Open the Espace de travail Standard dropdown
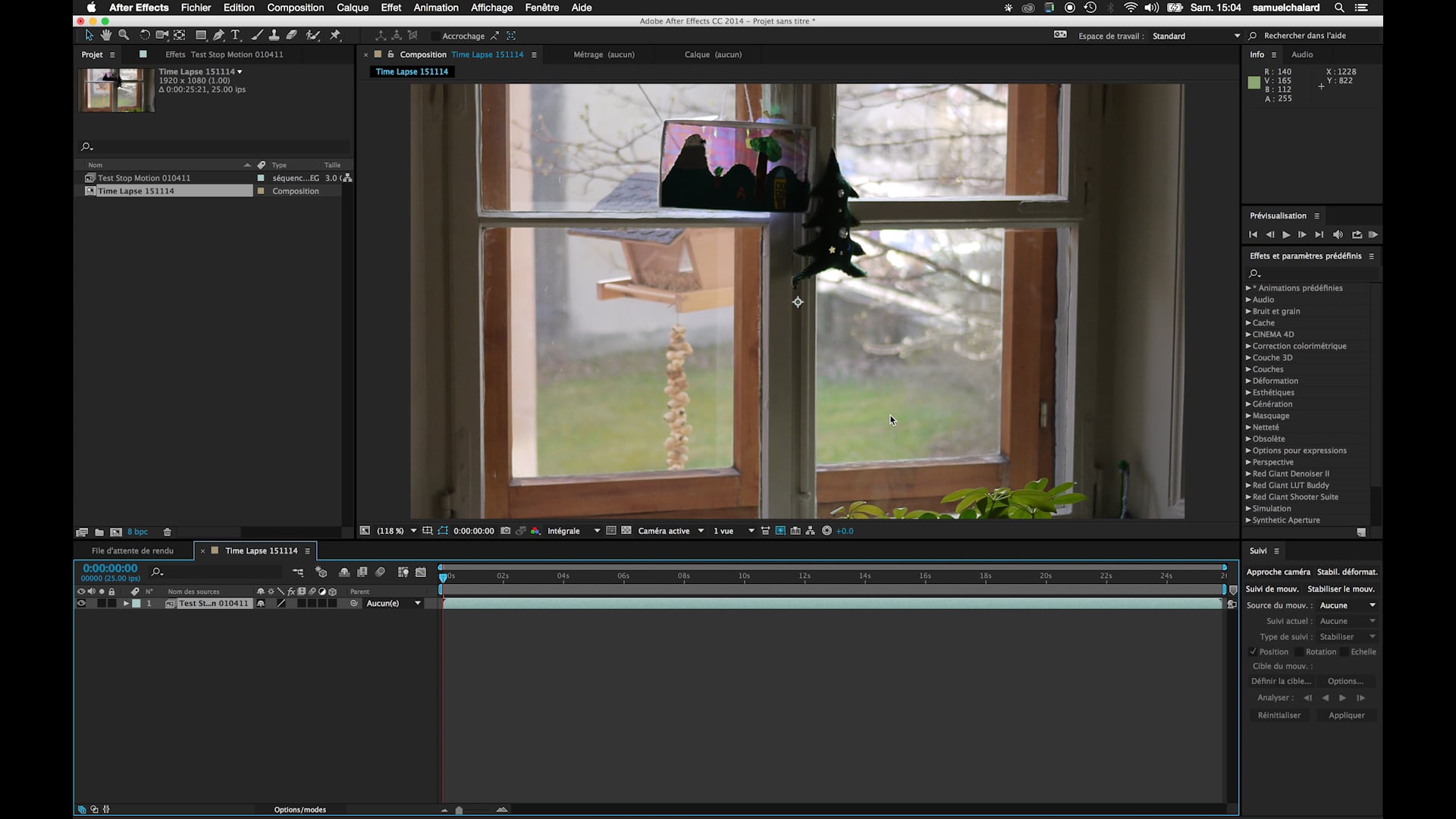Image resolution: width=1456 pixels, height=819 pixels. point(1195,36)
